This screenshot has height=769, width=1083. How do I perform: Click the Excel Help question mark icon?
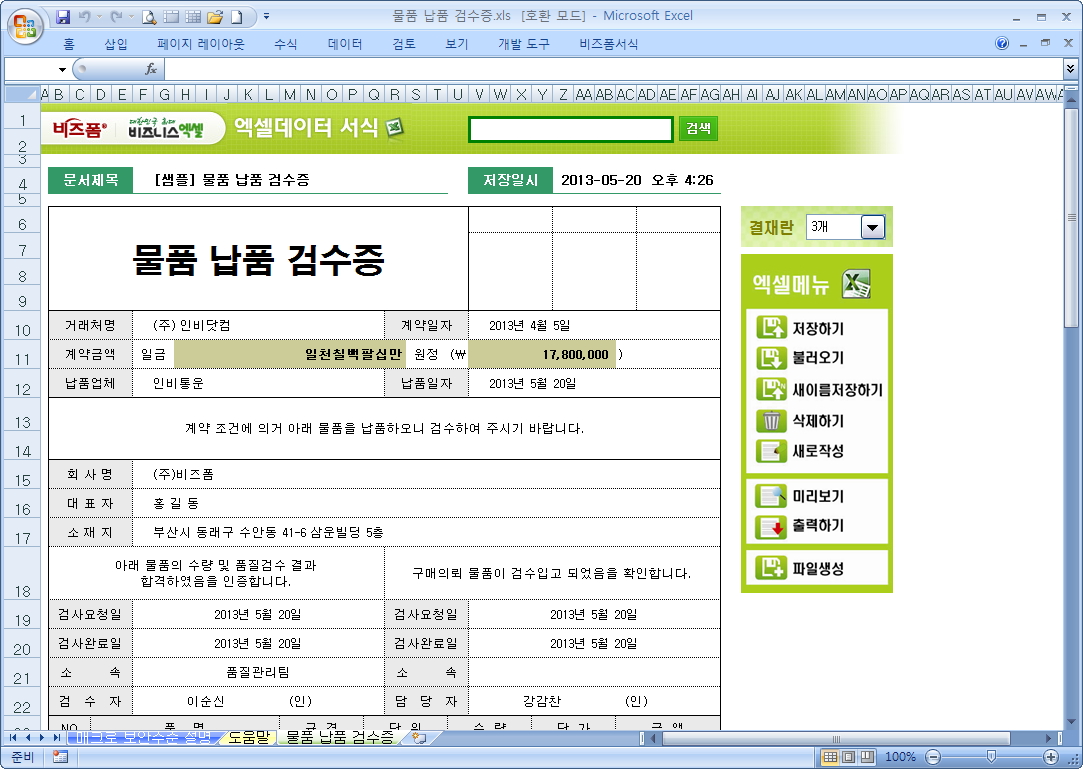tap(1002, 44)
